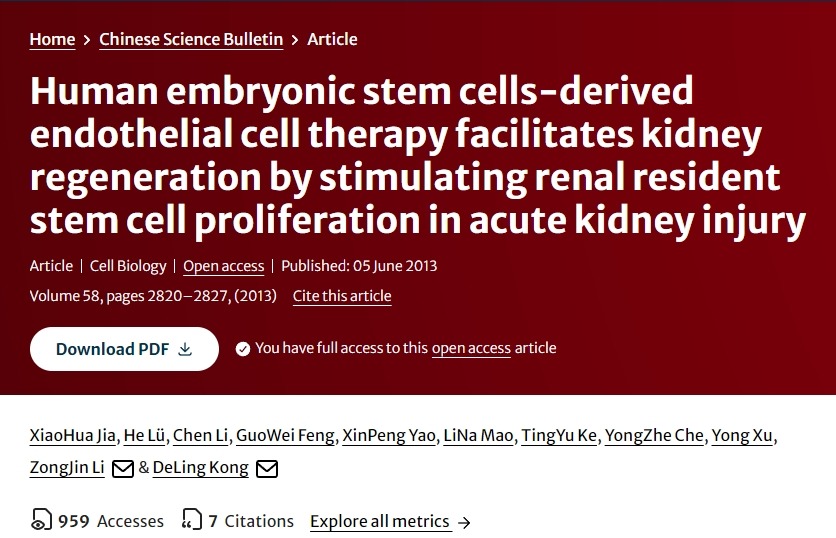Click the full access checkmark icon
Viewport: 836px width, 538px height.
(x=242, y=349)
